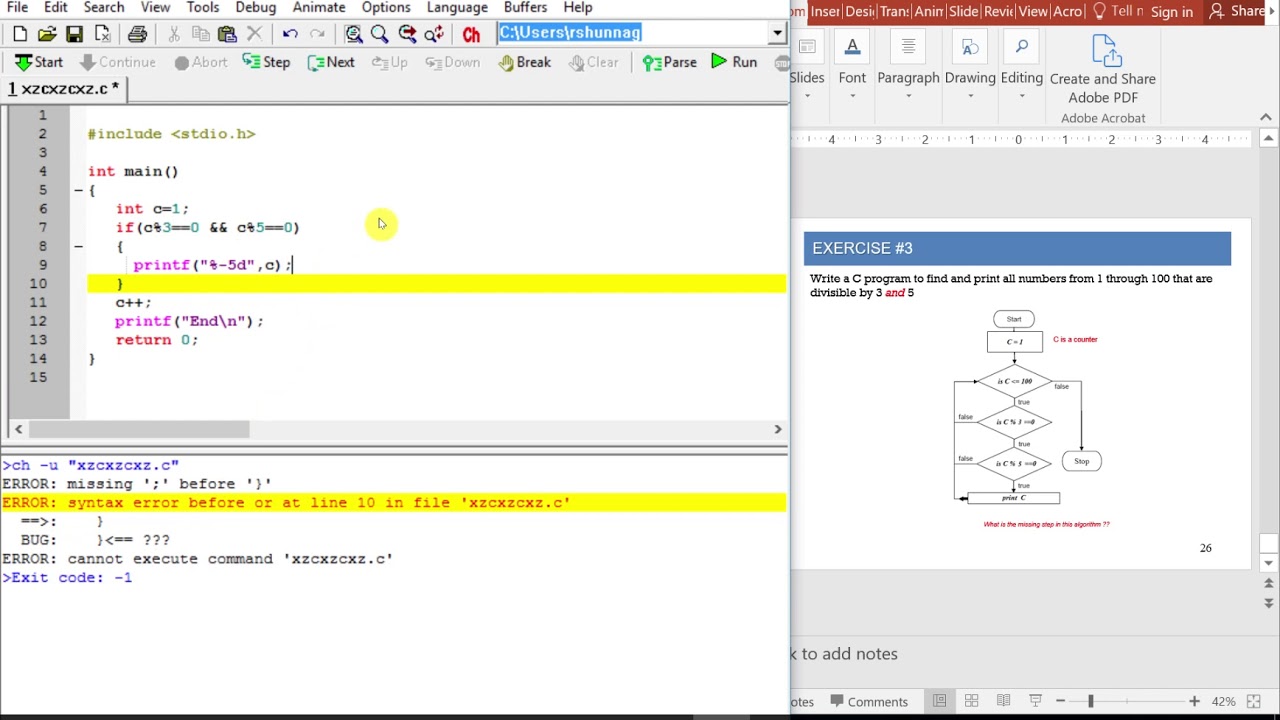Click Create and Share Adobe PDF

click(1103, 68)
